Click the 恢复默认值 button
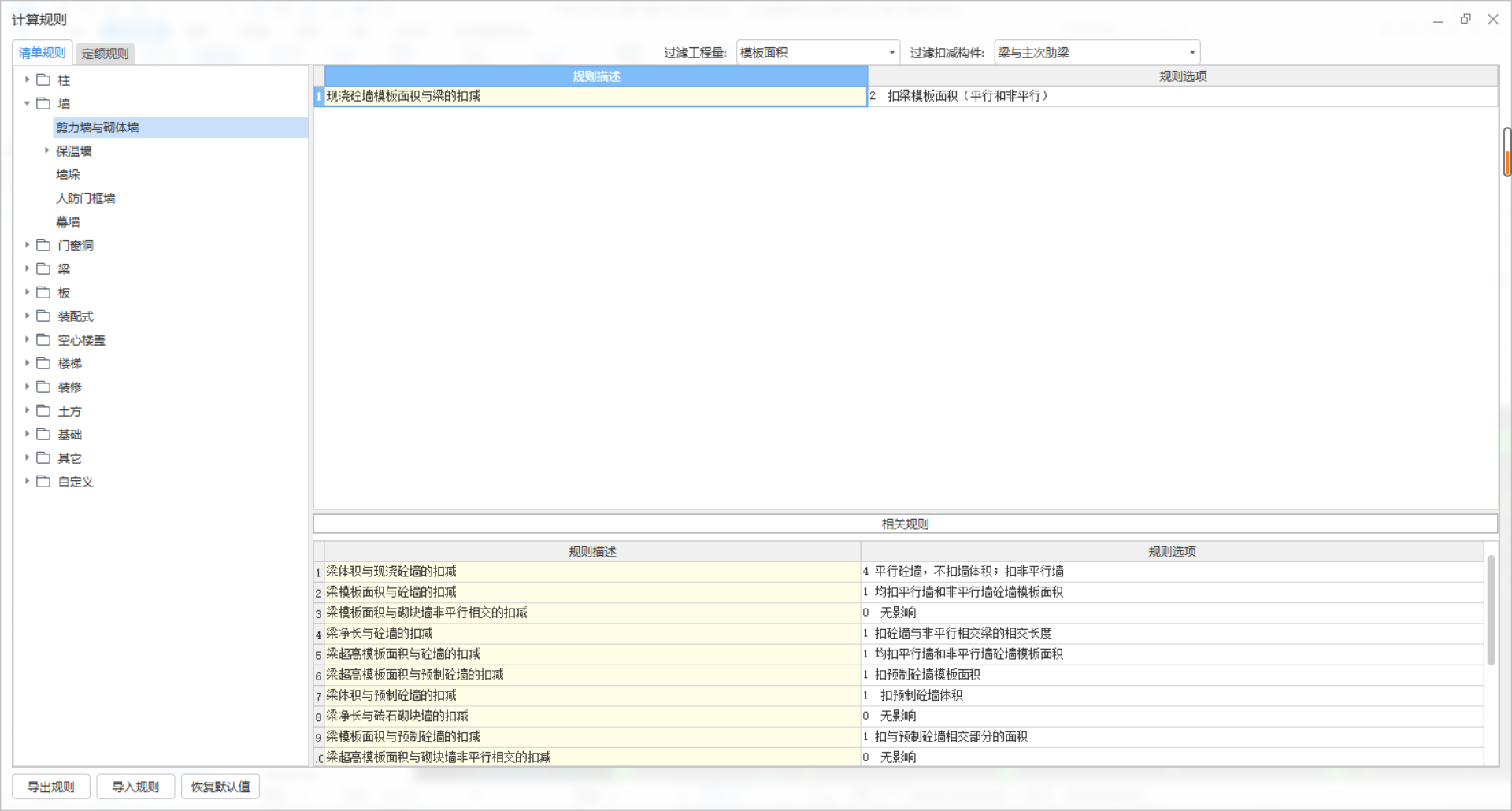The image size is (1512, 811). tap(220, 787)
